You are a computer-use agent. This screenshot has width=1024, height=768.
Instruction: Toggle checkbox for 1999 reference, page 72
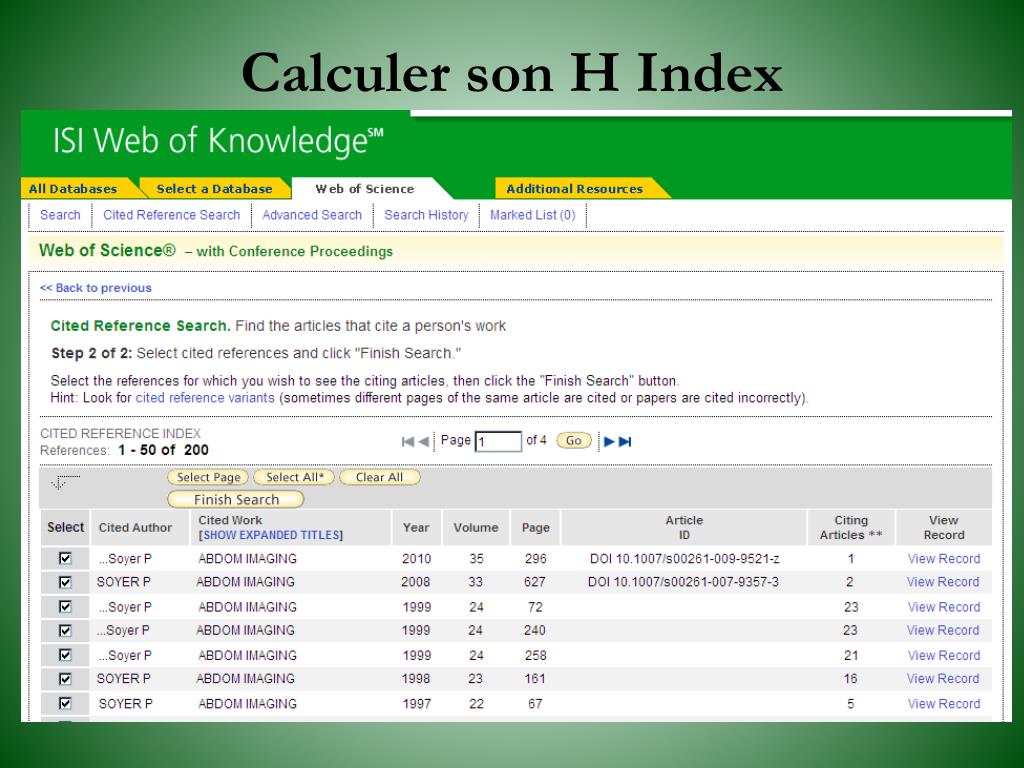pos(65,607)
